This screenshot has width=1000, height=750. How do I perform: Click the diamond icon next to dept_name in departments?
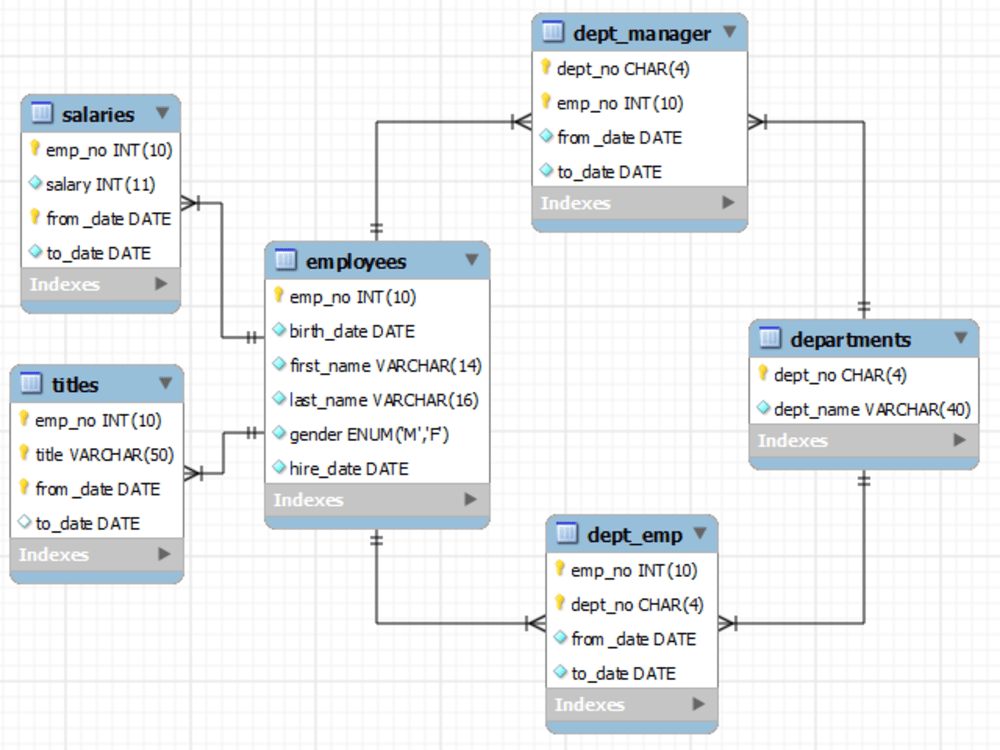pos(764,409)
